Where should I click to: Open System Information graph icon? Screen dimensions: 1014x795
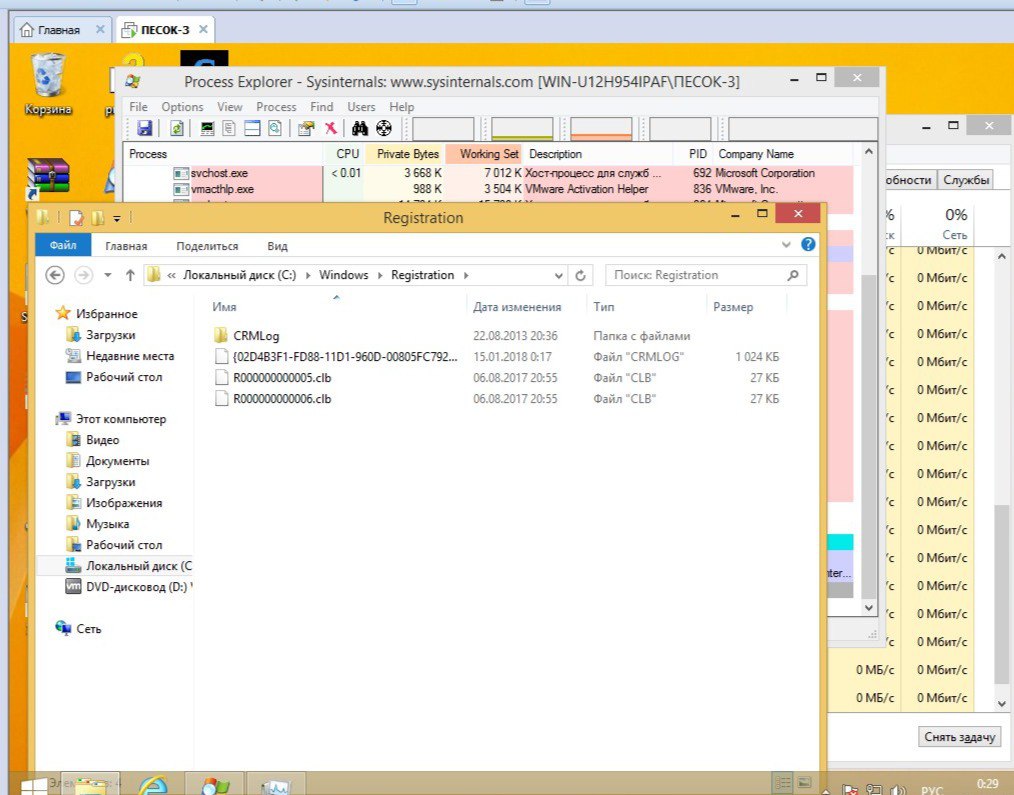[207, 128]
